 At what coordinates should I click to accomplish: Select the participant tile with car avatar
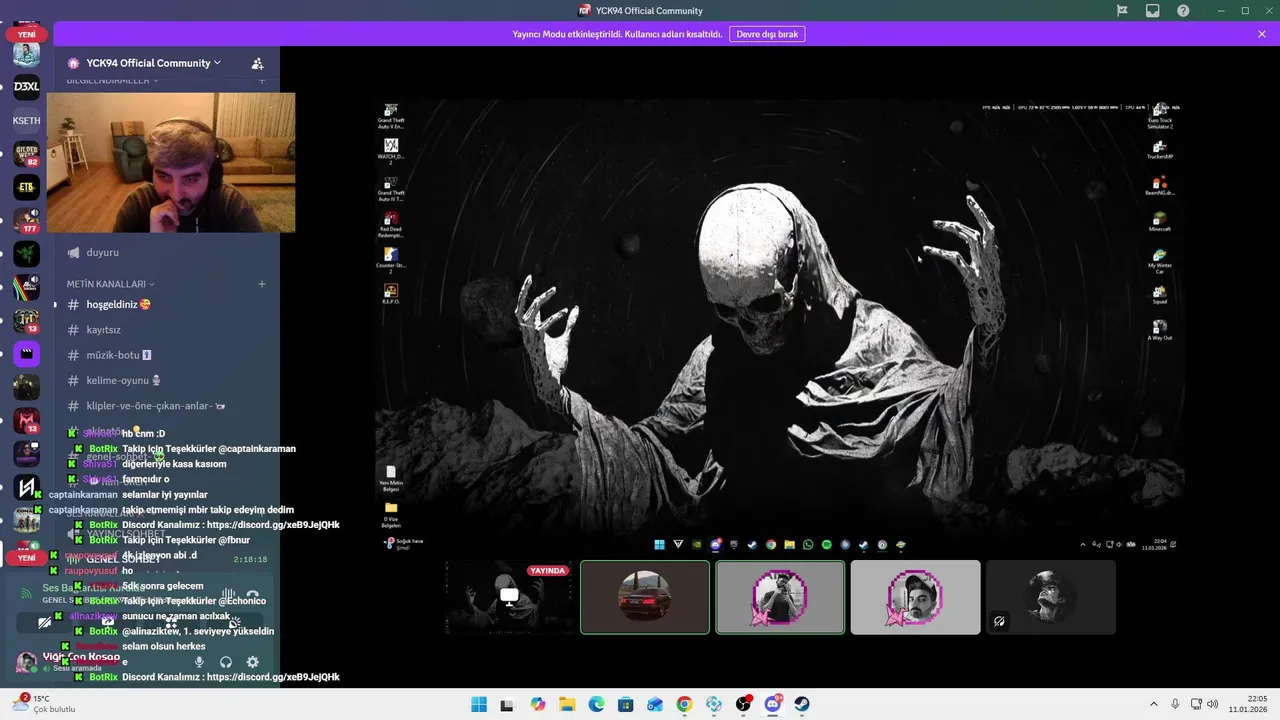(645, 597)
